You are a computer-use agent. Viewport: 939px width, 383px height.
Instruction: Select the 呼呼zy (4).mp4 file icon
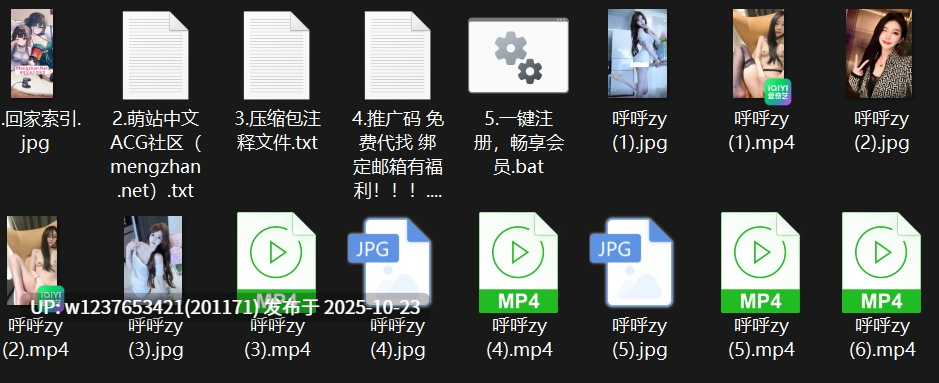click(518, 262)
